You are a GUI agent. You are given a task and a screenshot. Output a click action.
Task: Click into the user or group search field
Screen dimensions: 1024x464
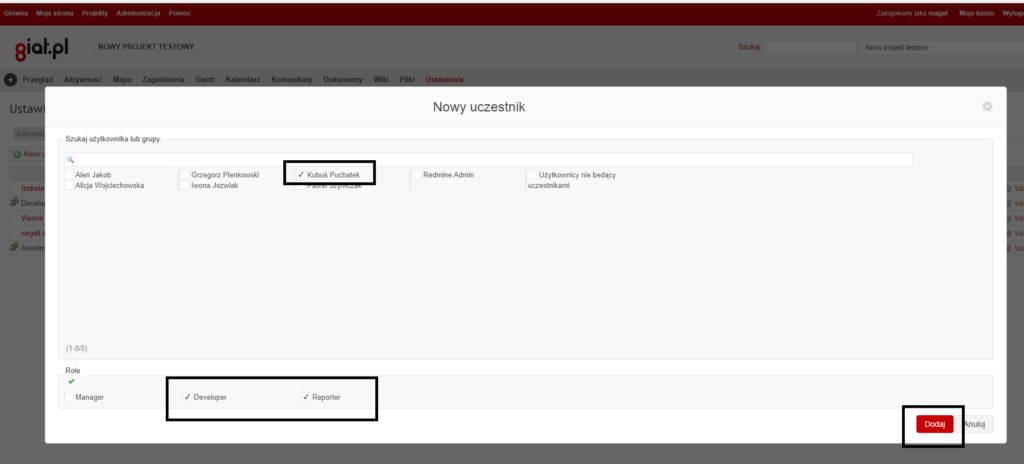[488, 159]
